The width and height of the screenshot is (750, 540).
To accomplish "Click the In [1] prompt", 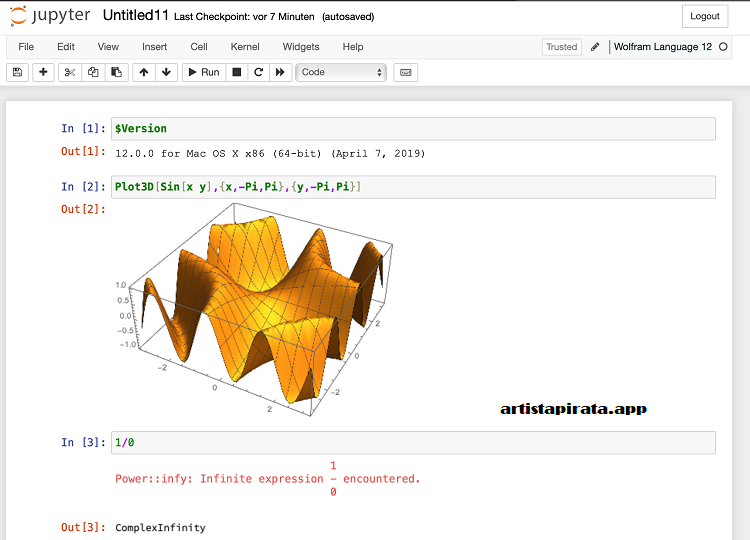I will [83, 128].
